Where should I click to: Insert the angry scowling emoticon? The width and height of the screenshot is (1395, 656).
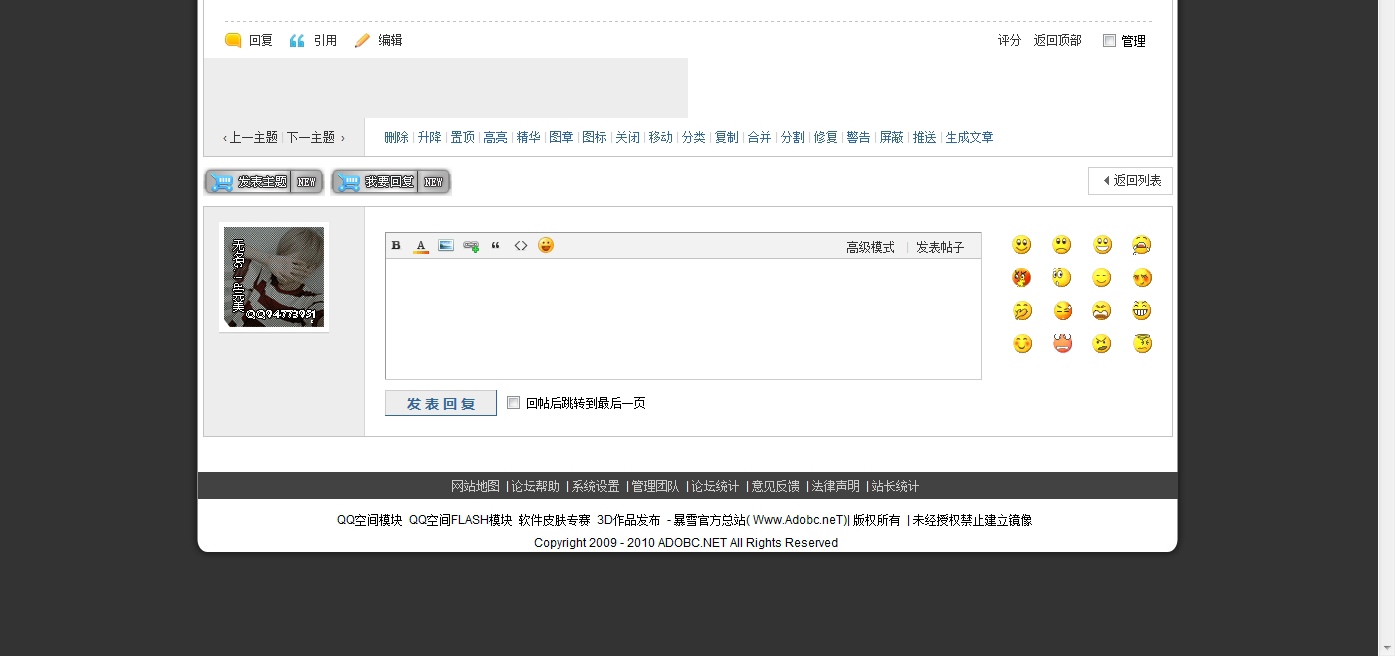(1102, 344)
